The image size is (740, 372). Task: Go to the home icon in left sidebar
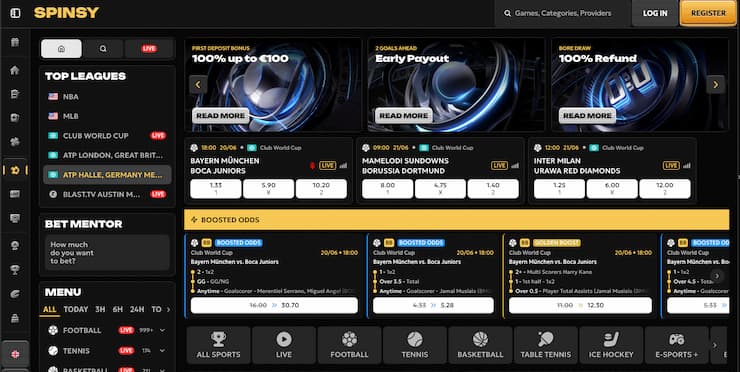15,70
